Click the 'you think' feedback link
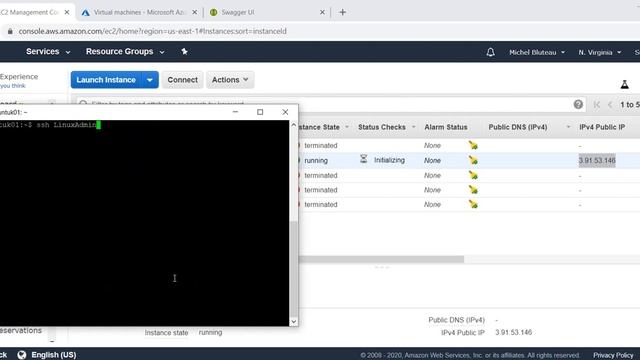Image resolution: width=640 pixels, height=360 pixels. [x=13, y=86]
